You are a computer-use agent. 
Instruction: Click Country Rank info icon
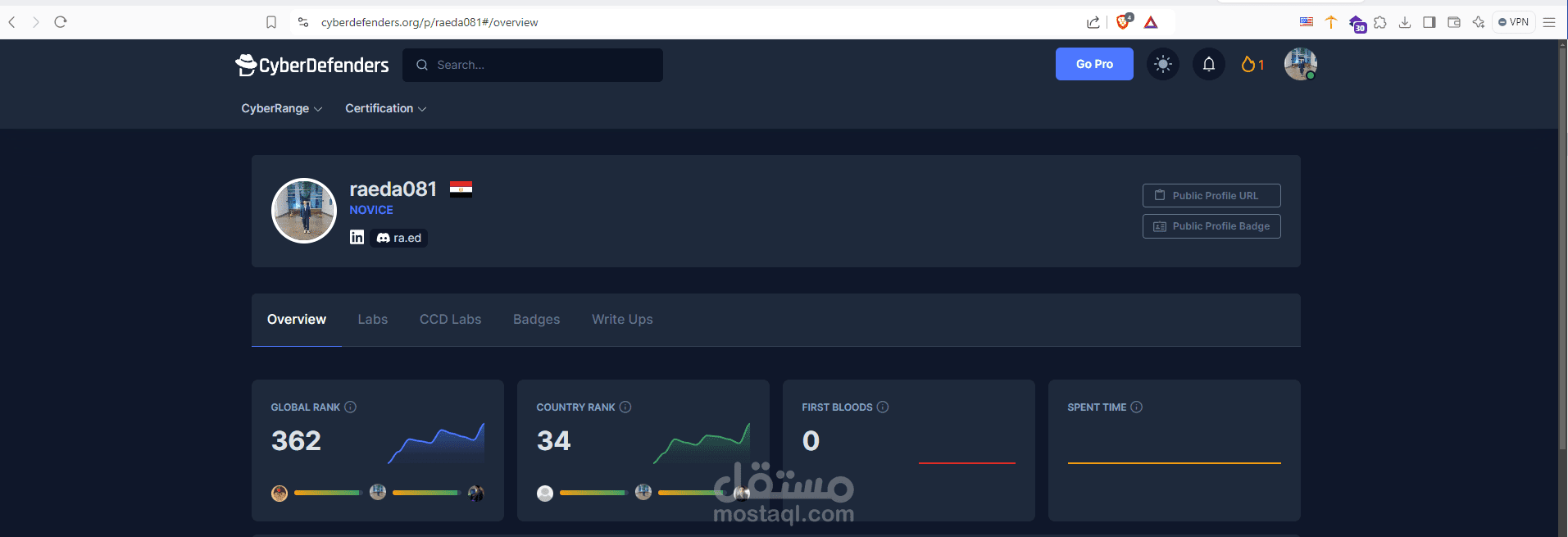[625, 407]
